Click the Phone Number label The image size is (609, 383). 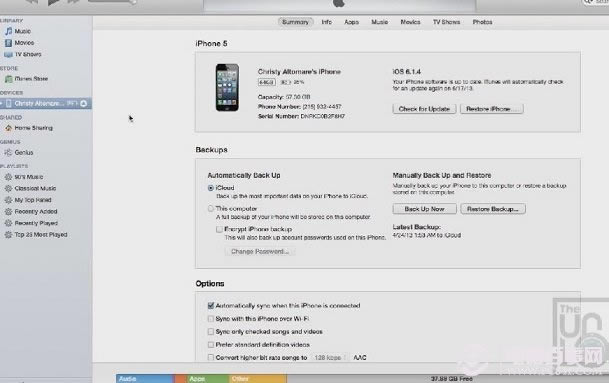click(x=279, y=106)
